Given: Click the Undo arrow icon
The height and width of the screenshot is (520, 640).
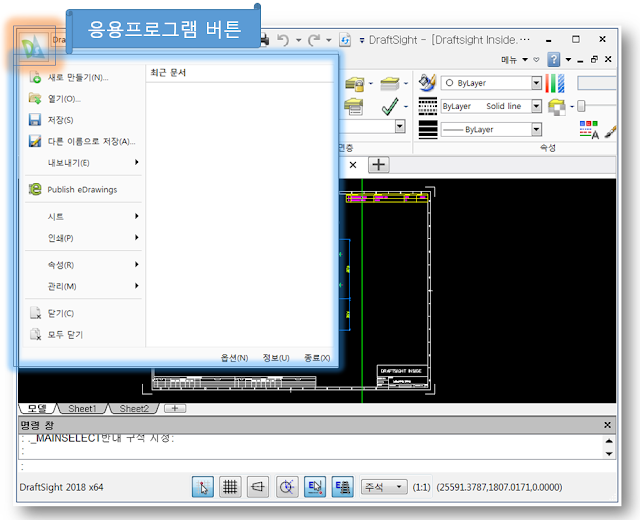Looking at the screenshot, I should pos(283,40).
